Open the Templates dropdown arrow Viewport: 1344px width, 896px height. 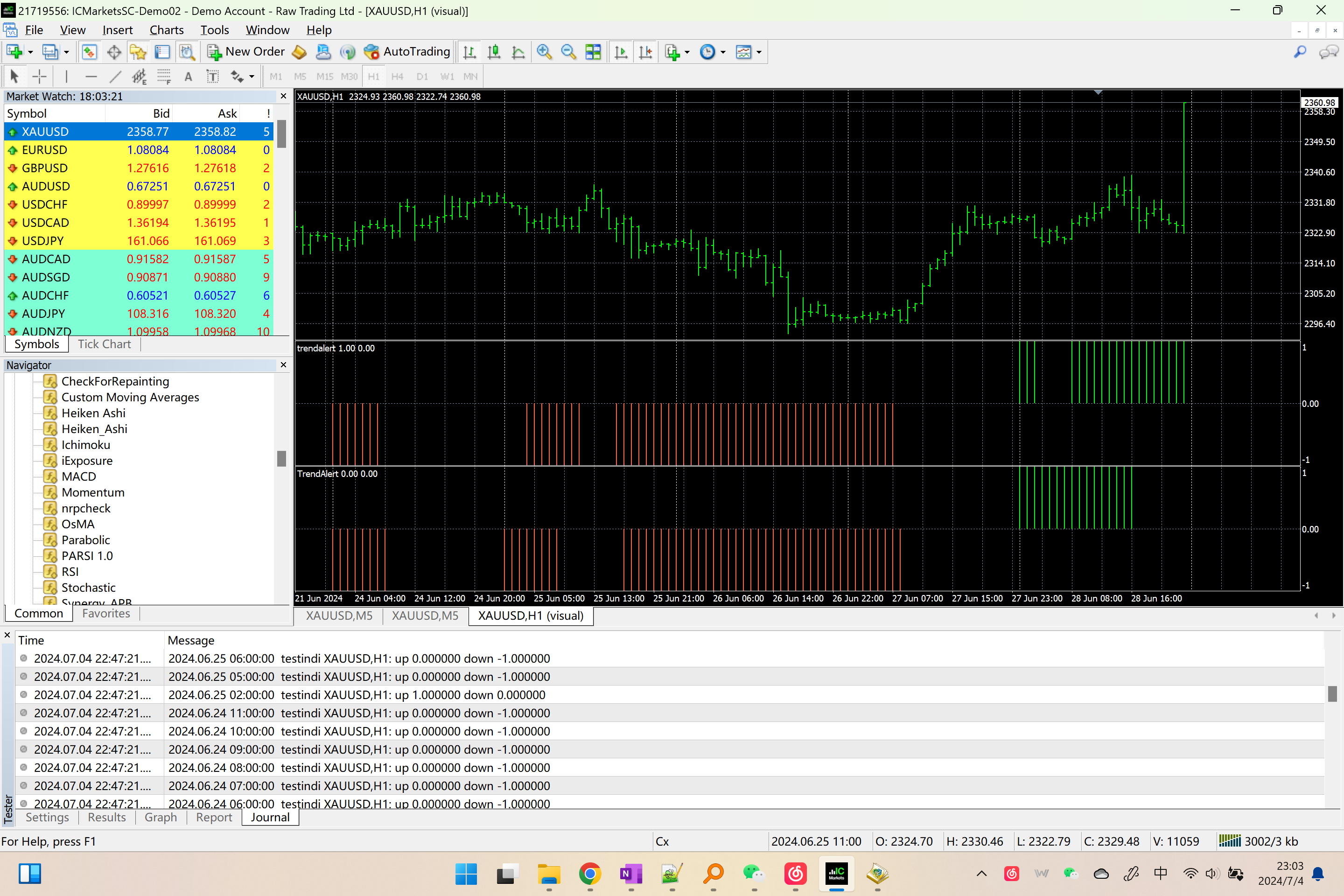[x=759, y=52]
